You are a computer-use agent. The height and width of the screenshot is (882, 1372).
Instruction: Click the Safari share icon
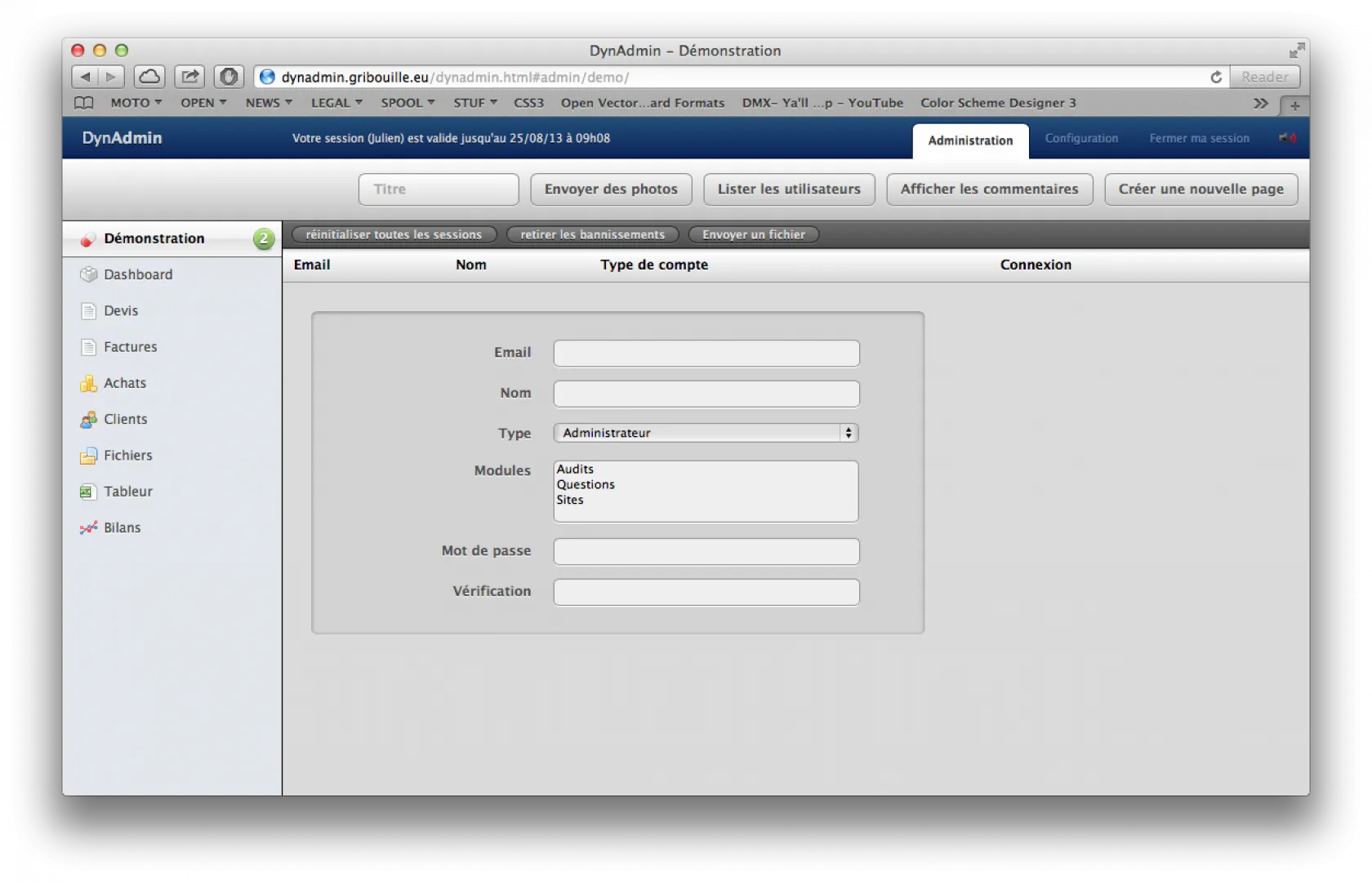tap(189, 77)
